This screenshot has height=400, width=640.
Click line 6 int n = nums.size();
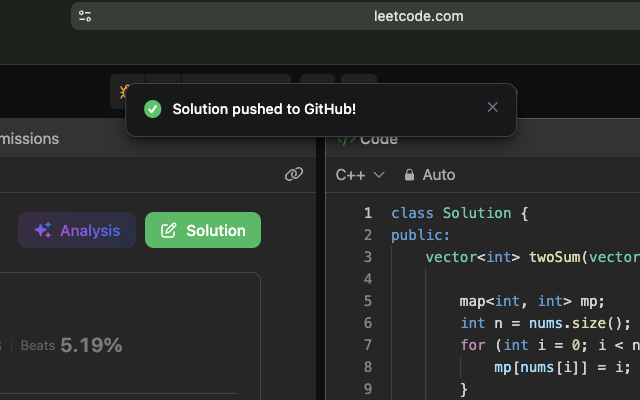tap(546, 323)
